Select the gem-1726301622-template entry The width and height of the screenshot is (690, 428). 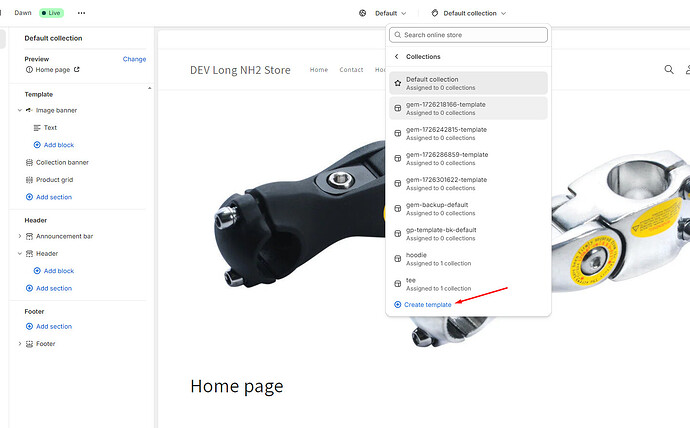tap(468, 183)
